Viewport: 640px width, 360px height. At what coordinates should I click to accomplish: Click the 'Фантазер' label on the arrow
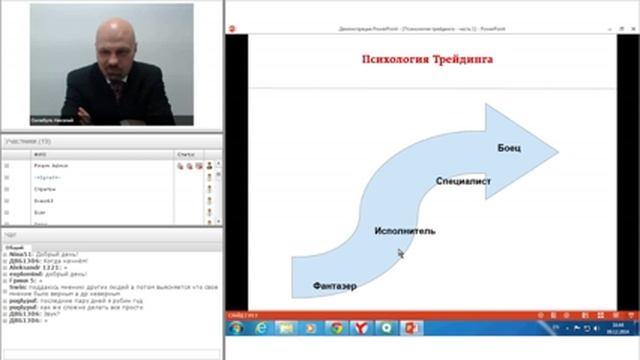click(x=335, y=286)
